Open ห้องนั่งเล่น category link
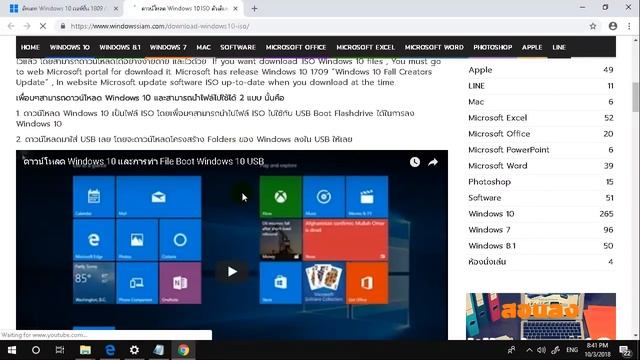 click(487, 262)
